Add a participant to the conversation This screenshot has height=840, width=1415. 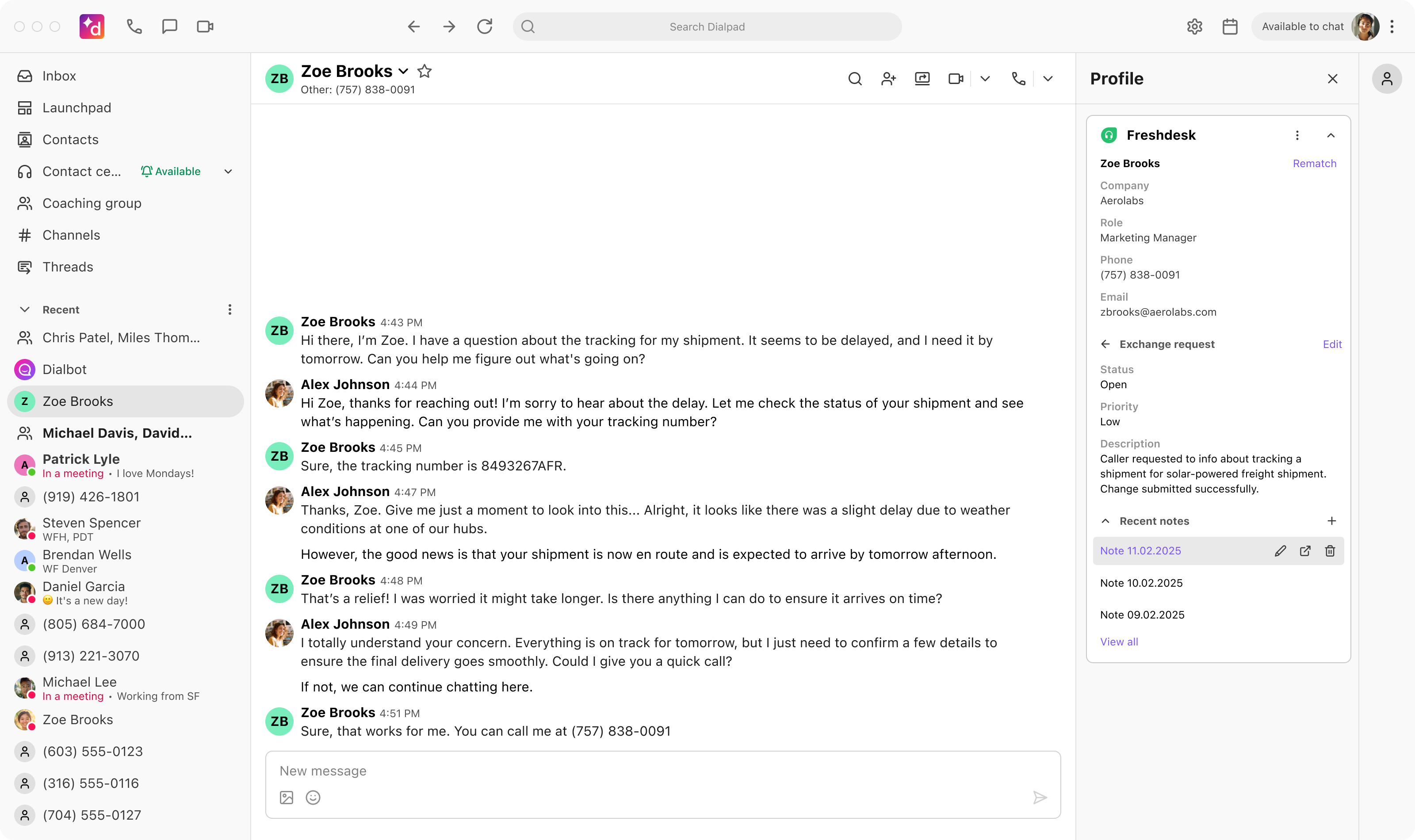pyautogui.click(x=888, y=79)
